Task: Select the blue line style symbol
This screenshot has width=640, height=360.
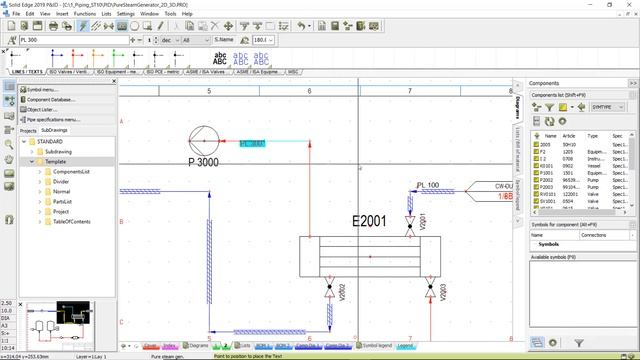Action: point(57,58)
